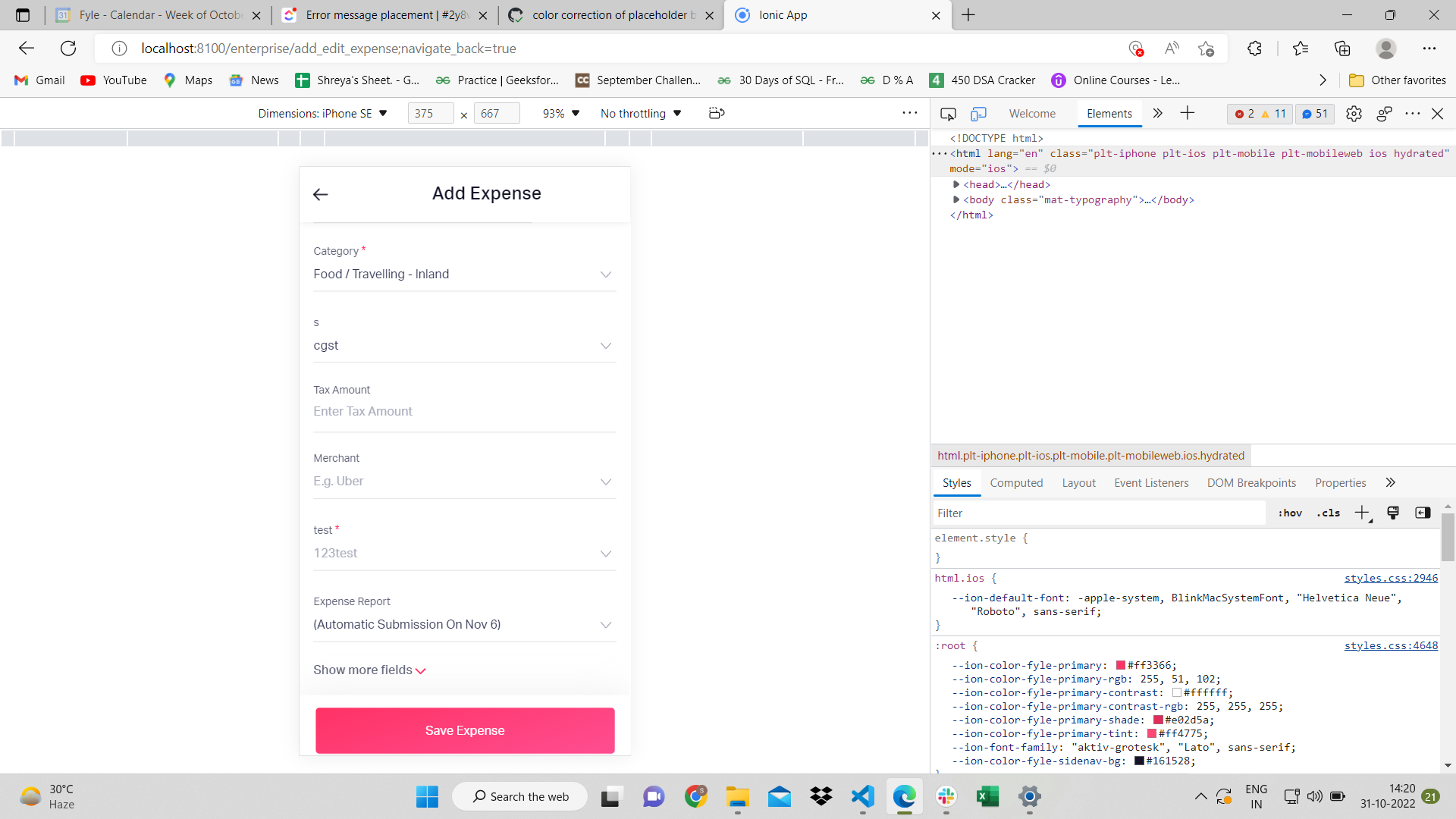Click the element state brush icon in Styles pane
The width and height of the screenshot is (1456, 819).
coord(1393,513)
